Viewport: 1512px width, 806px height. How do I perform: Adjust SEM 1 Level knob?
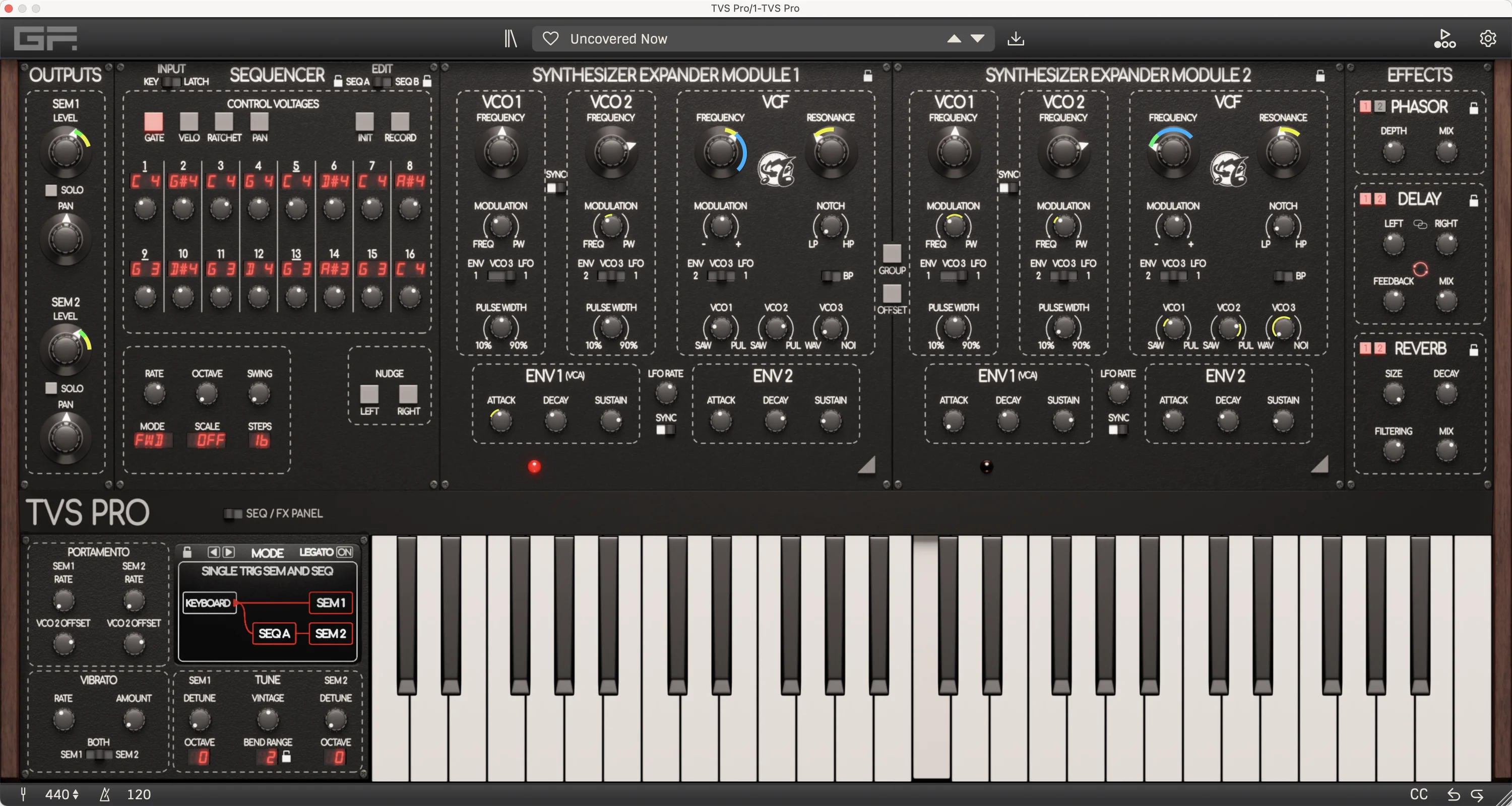pyautogui.click(x=65, y=152)
